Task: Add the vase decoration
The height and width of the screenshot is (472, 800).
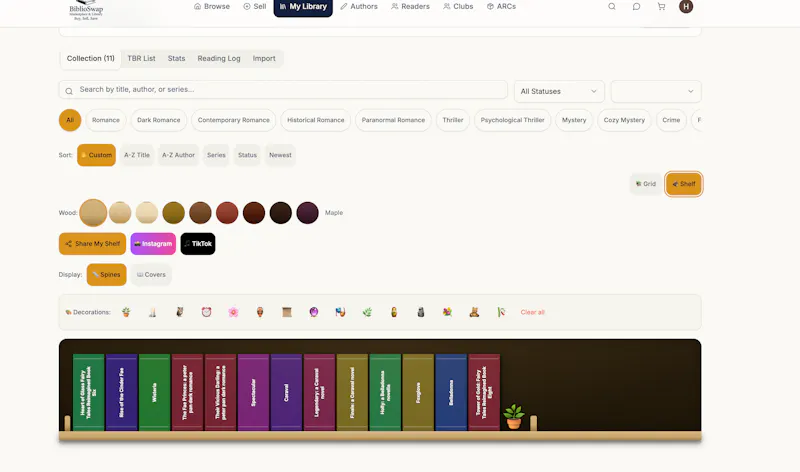Action: 260,312
